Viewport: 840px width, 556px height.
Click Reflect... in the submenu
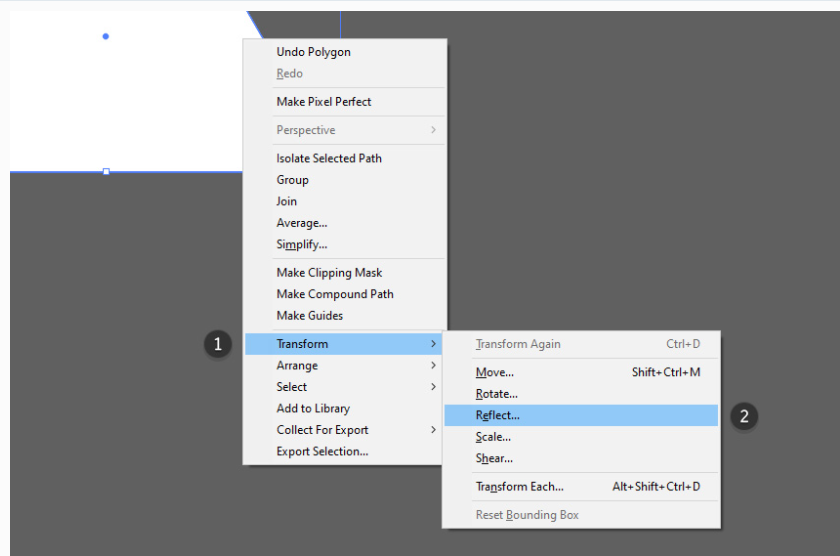point(498,415)
